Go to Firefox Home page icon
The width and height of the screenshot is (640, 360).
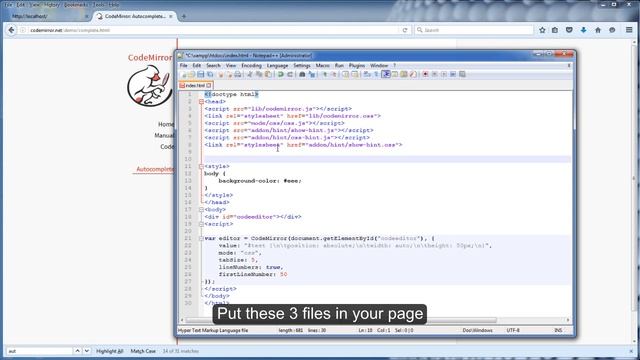tap(598, 30)
